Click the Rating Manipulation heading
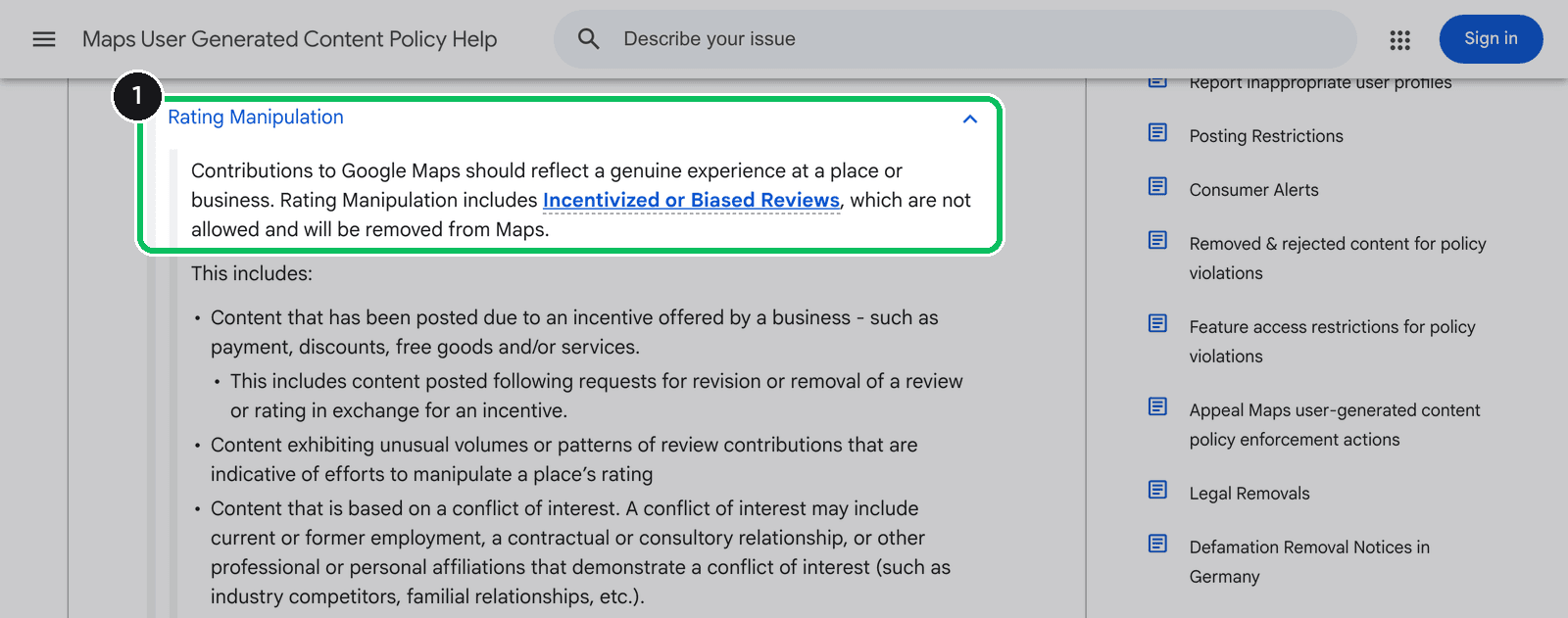Image resolution: width=1568 pixels, height=618 pixels. coord(256,118)
